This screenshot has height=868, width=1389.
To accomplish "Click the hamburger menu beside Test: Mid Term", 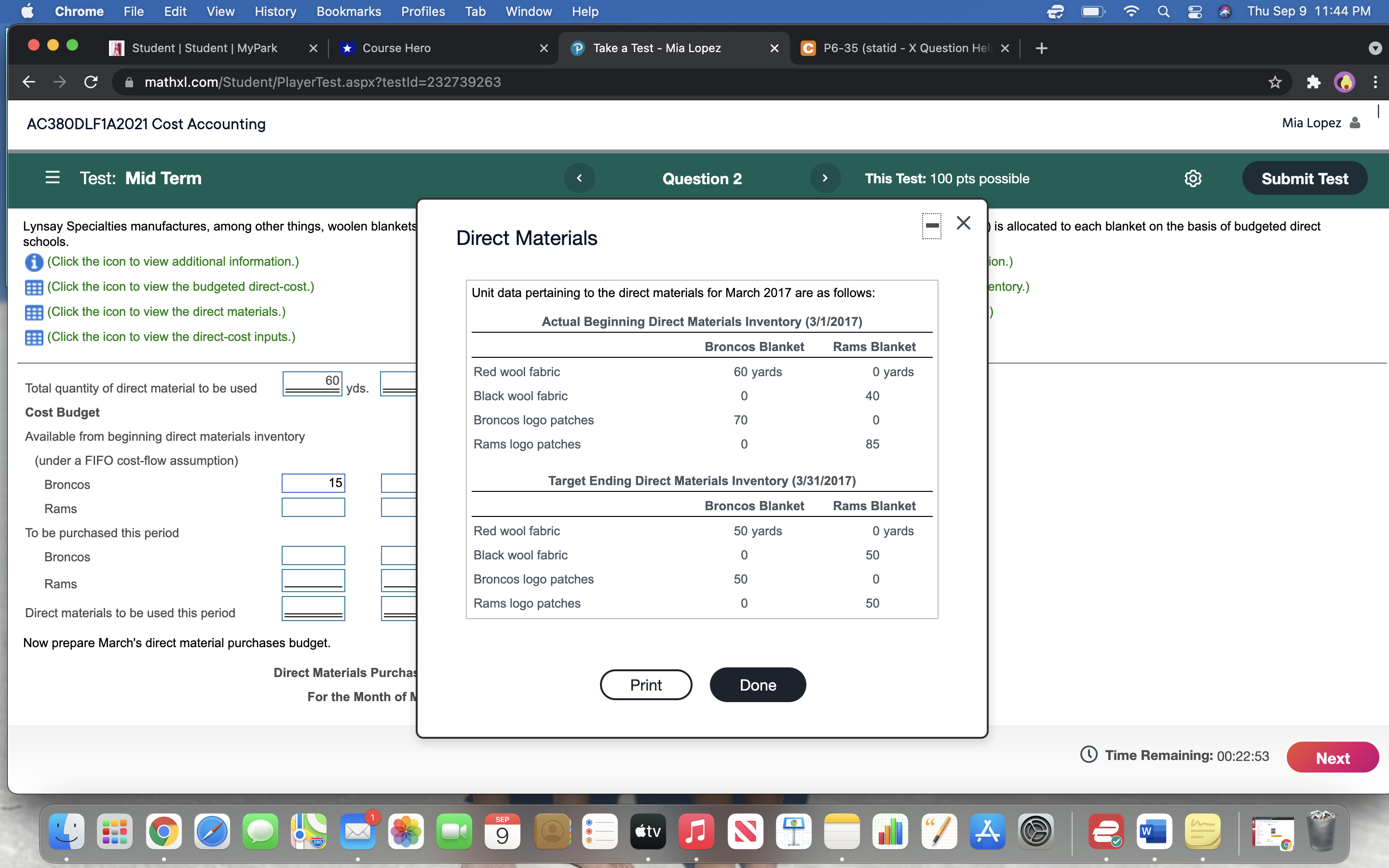I will [52, 178].
